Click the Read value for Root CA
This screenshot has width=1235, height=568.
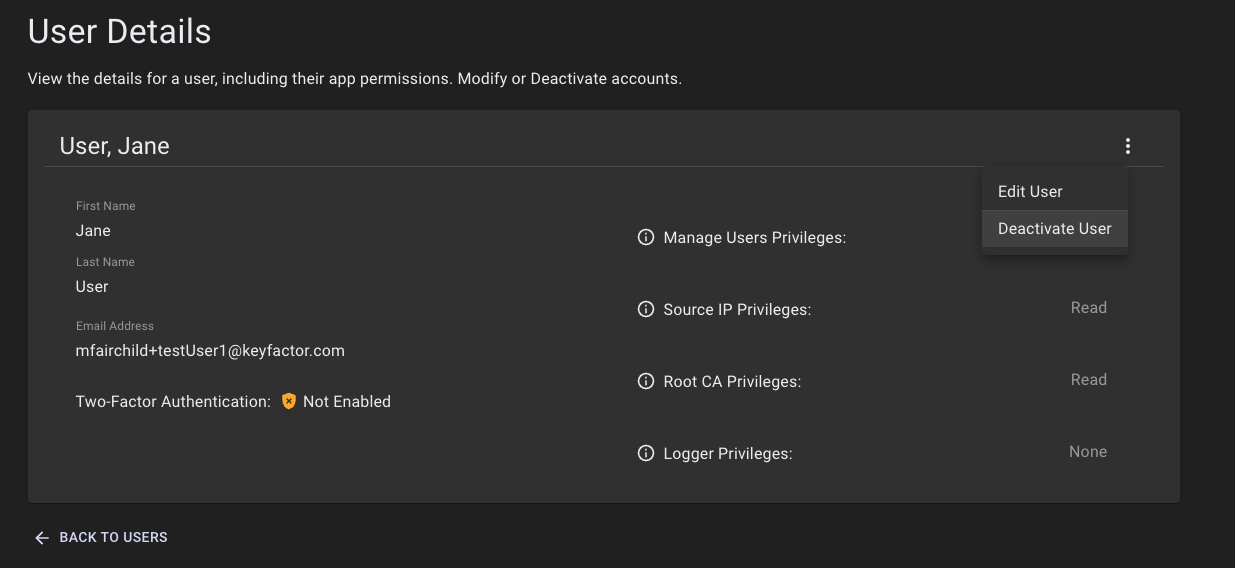coord(1088,380)
